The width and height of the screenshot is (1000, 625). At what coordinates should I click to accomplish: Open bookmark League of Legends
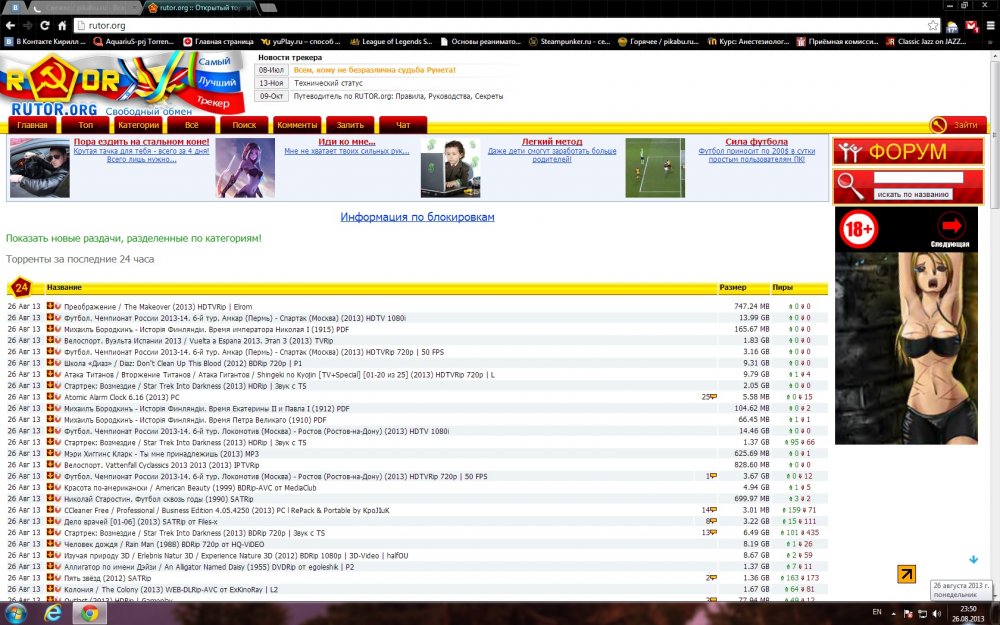point(391,41)
